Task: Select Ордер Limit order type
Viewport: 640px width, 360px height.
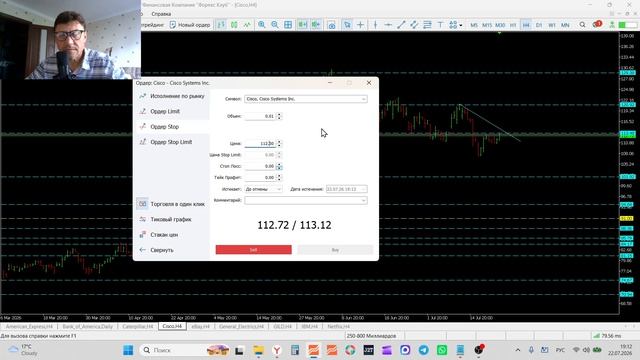Action: (x=172, y=111)
